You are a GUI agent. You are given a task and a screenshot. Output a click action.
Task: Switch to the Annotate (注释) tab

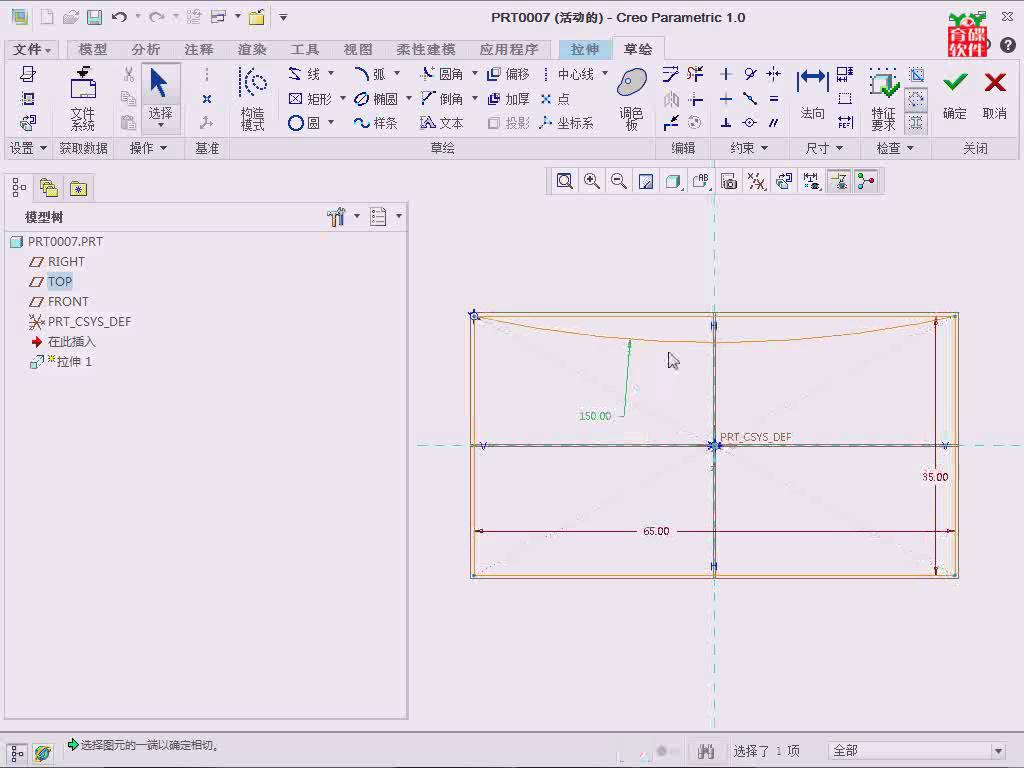[199, 49]
